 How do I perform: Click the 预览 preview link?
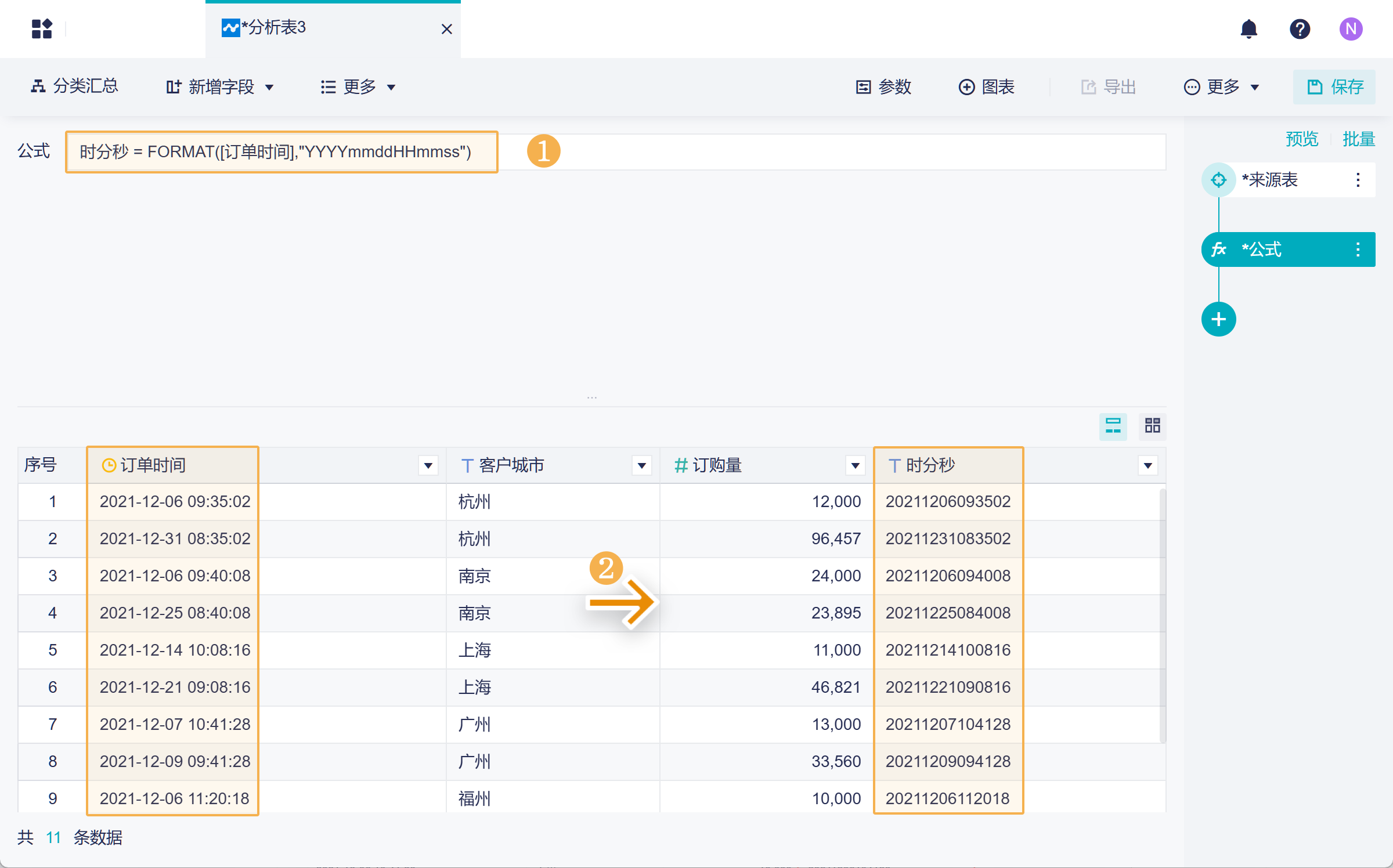pos(1301,139)
